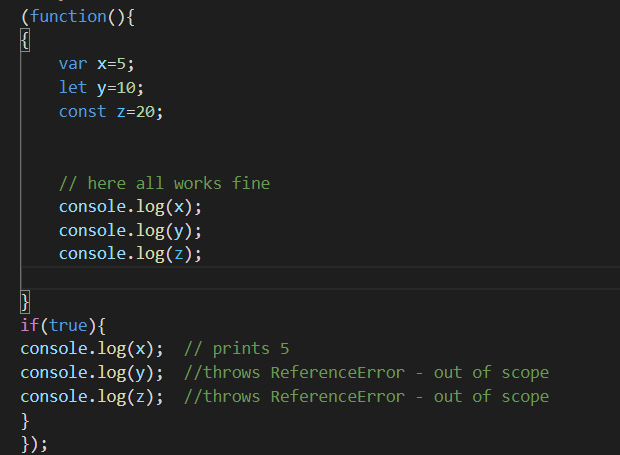
Task: Click the indented 'console.log(y);' inside block
Action: click(x=130, y=231)
